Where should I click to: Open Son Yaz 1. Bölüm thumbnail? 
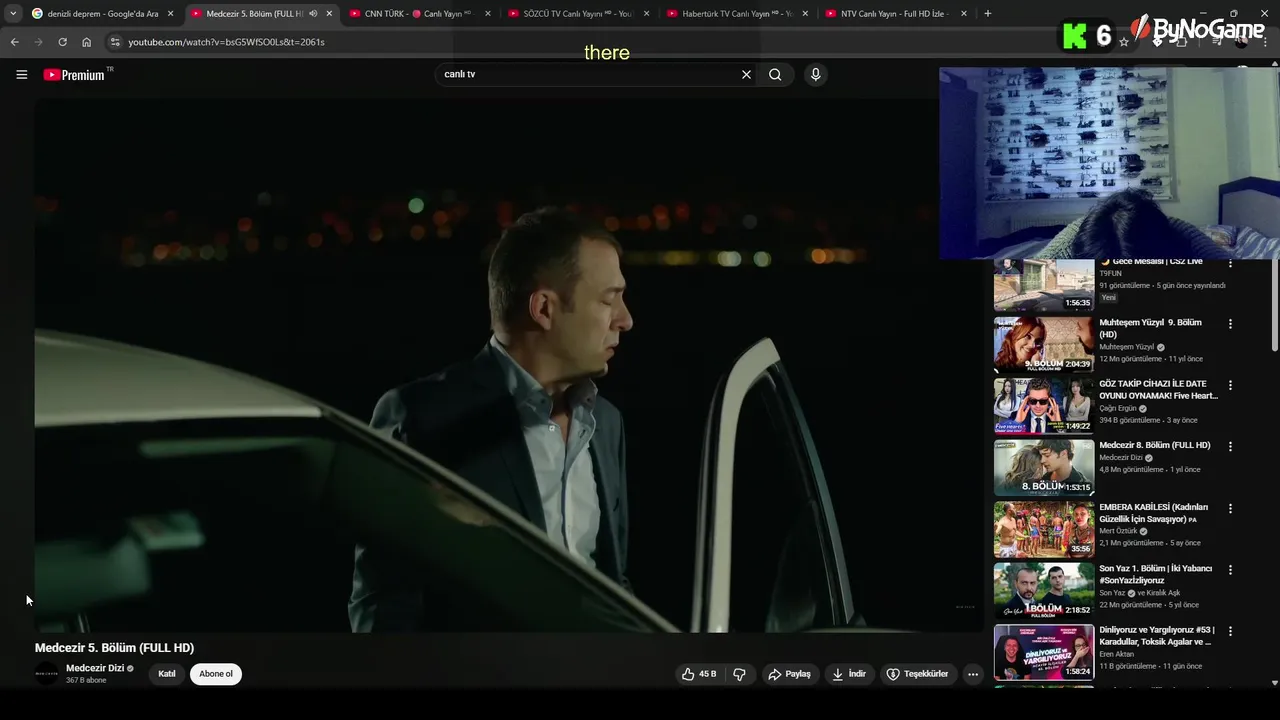click(1044, 591)
